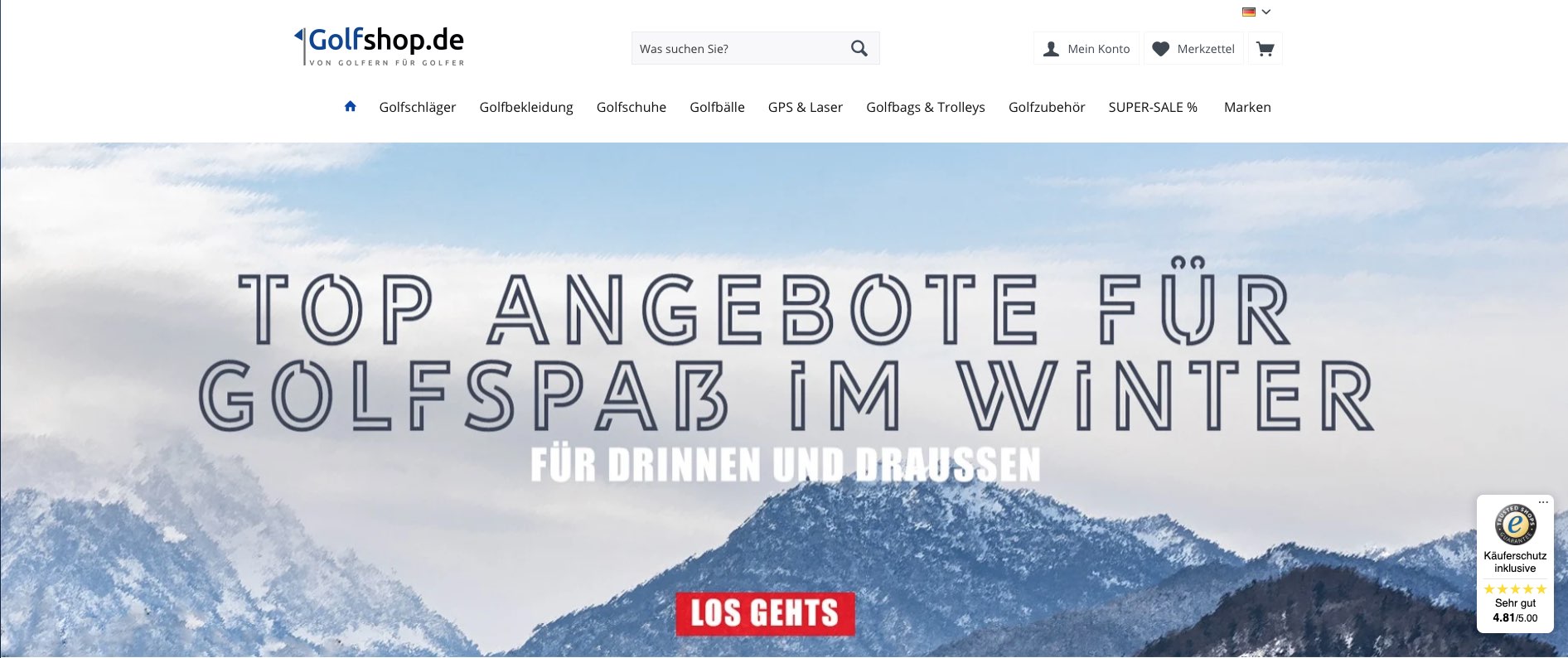Click the magnifier search icon
This screenshot has width=1568, height=658.
click(859, 49)
